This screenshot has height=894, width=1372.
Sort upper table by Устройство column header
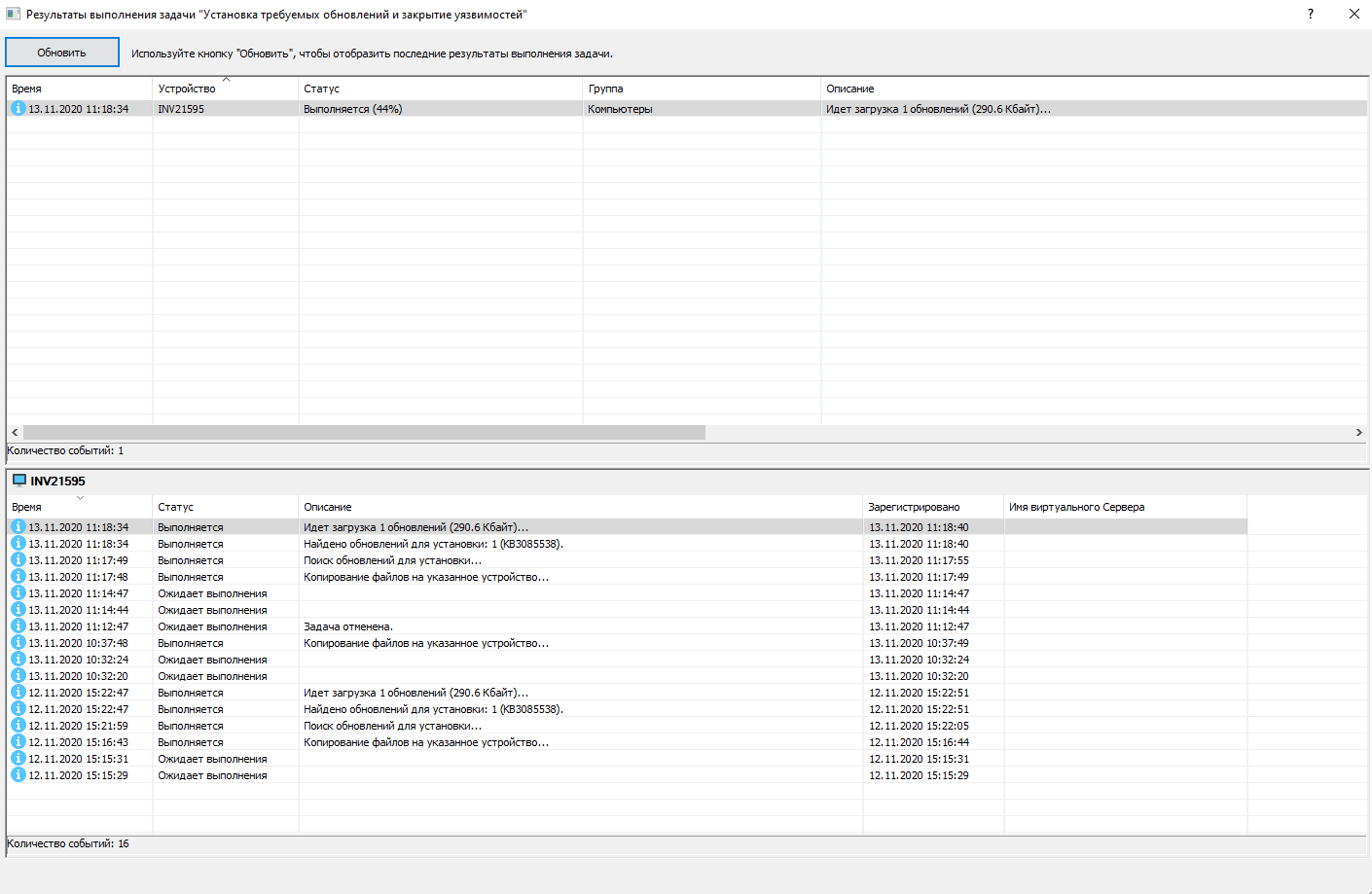click(x=225, y=89)
